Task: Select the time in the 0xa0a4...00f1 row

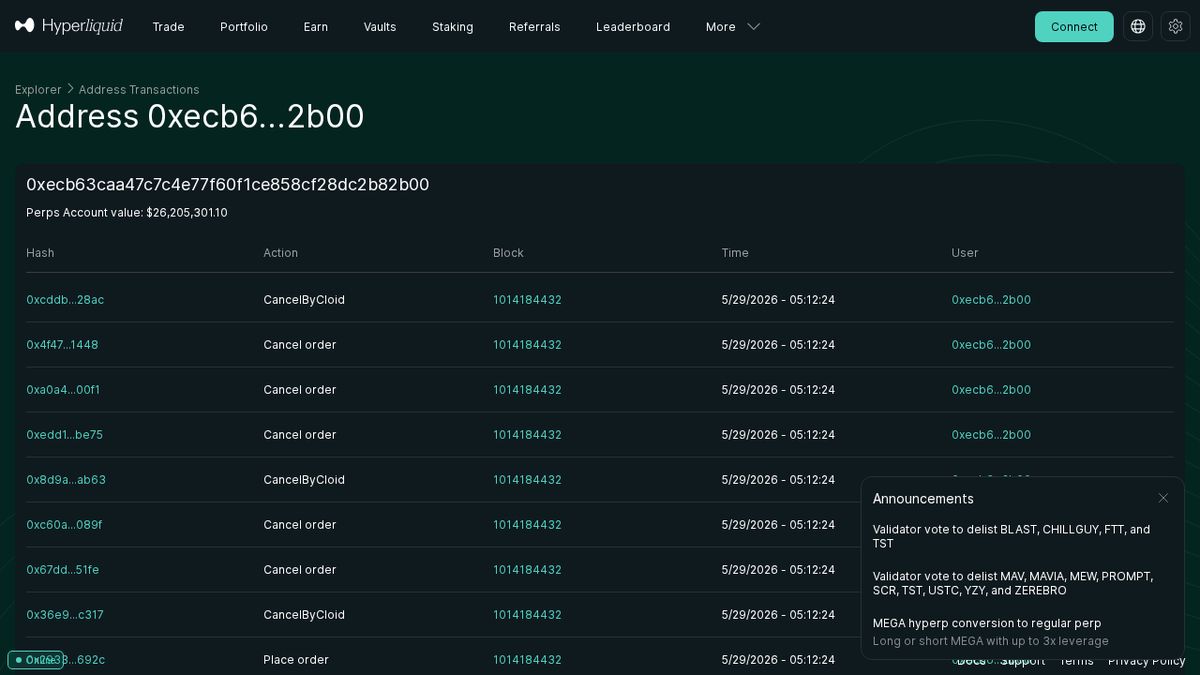Action: pyautogui.click(x=778, y=390)
